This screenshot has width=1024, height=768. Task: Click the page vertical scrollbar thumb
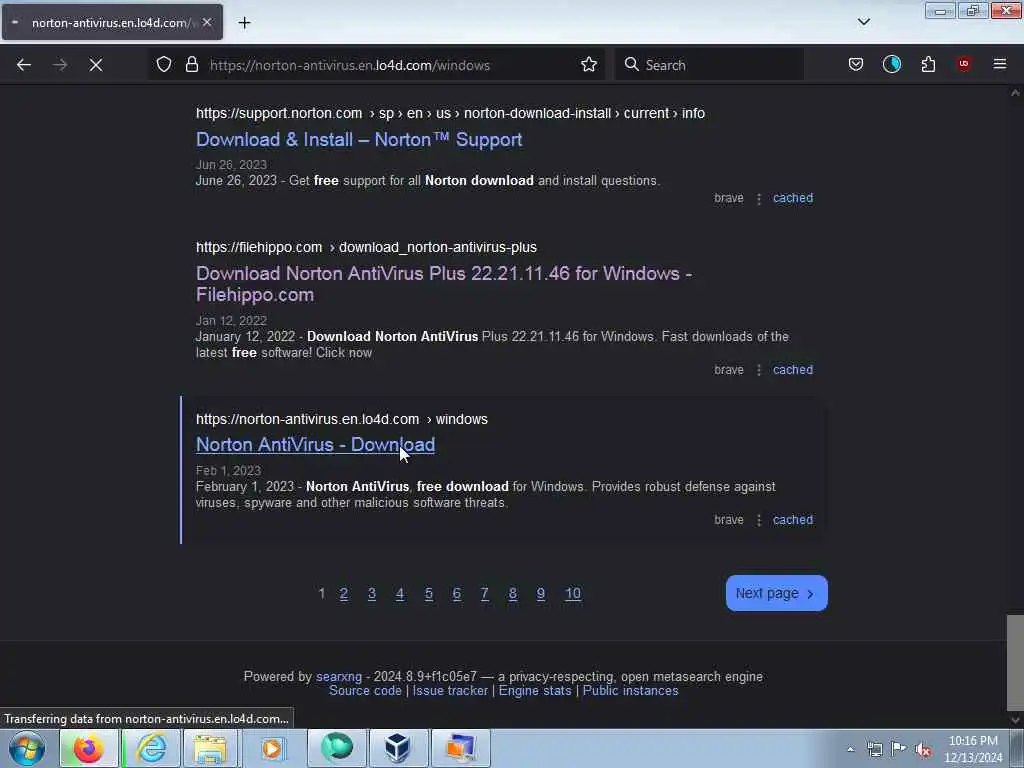1015,662
